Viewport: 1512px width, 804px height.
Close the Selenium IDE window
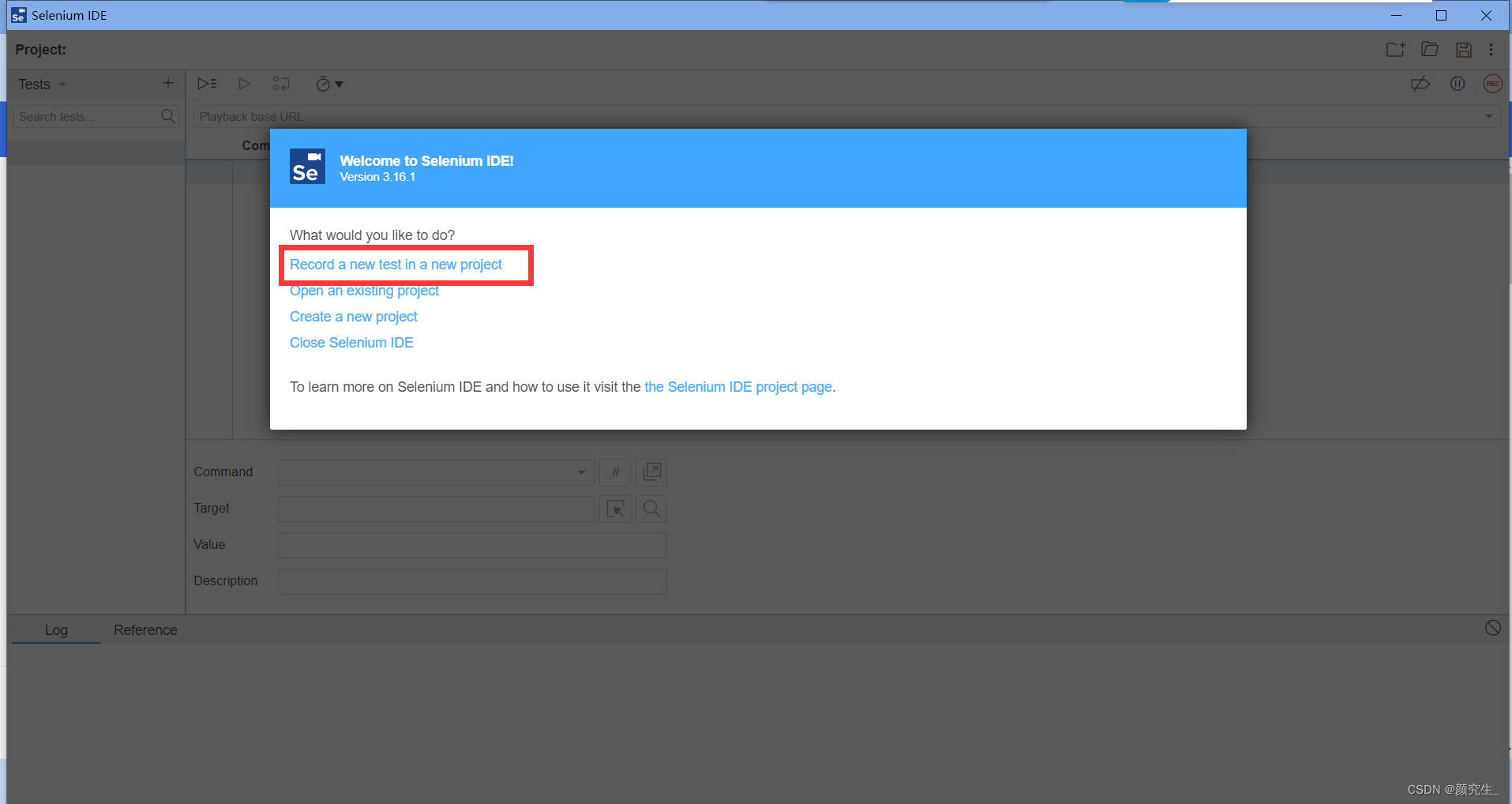click(x=1486, y=15)
